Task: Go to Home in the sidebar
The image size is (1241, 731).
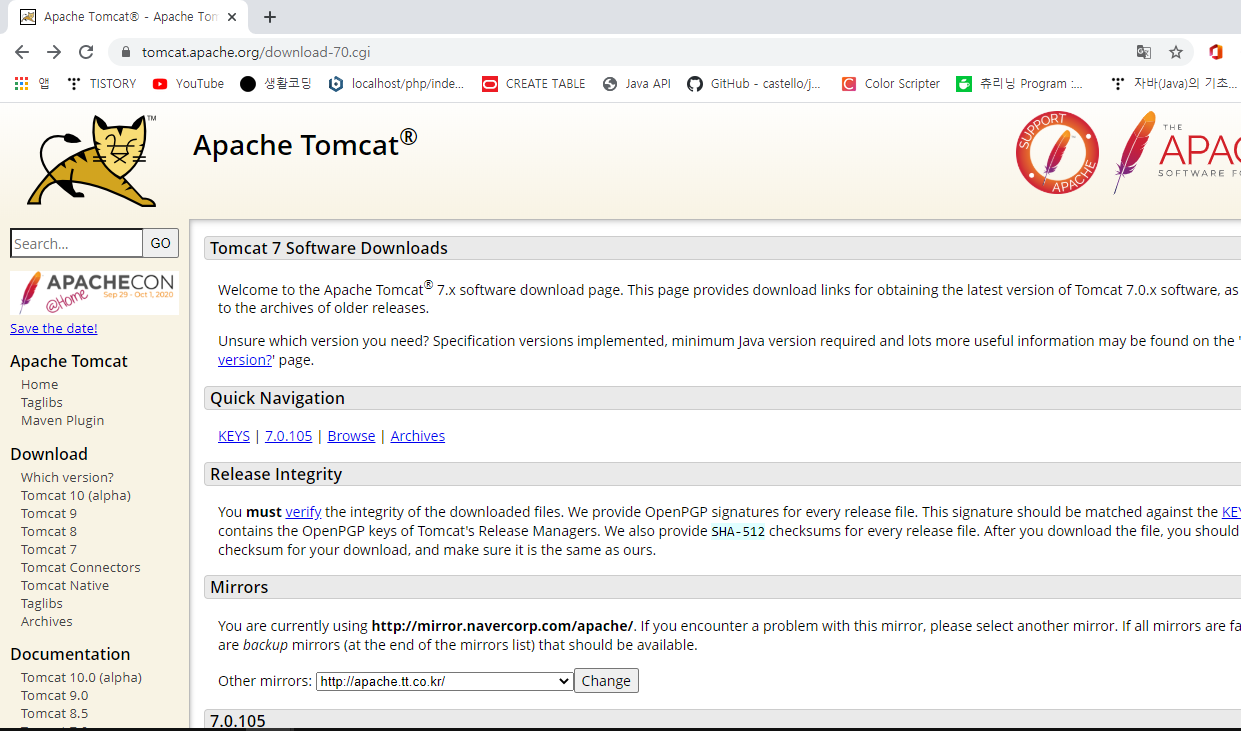Action: (40, 385)
